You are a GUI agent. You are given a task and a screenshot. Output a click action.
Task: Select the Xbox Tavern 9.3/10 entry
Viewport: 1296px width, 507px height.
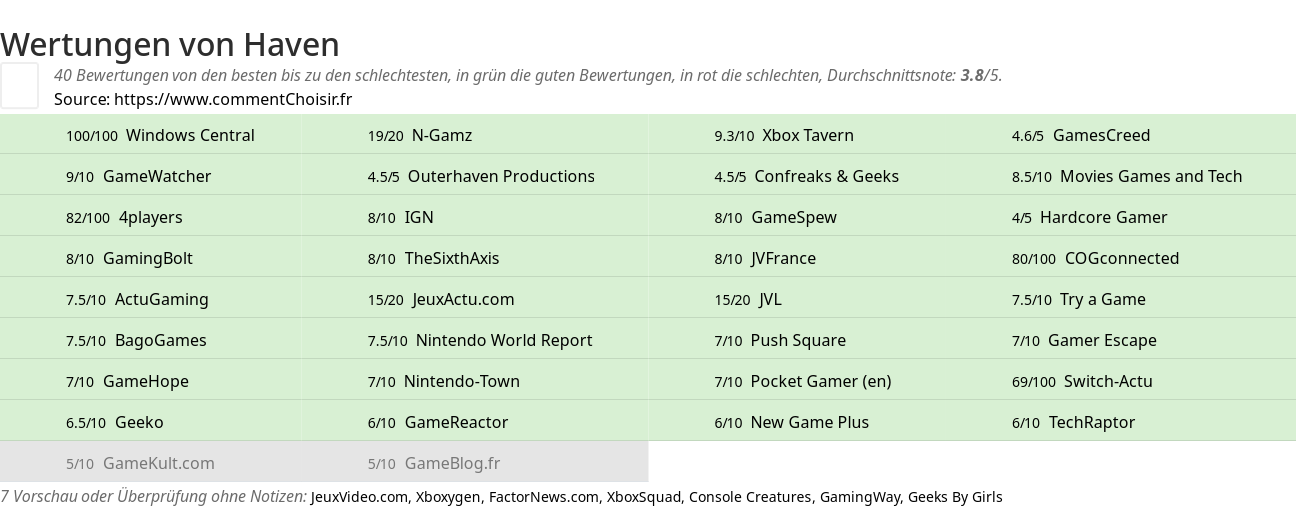[784, 135]
